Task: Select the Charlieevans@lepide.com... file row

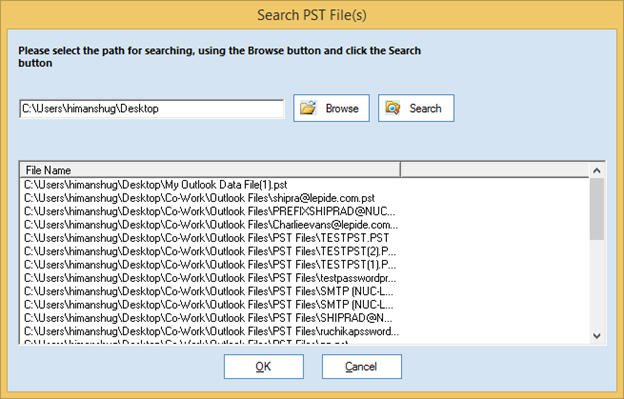Action: (211, 225)
